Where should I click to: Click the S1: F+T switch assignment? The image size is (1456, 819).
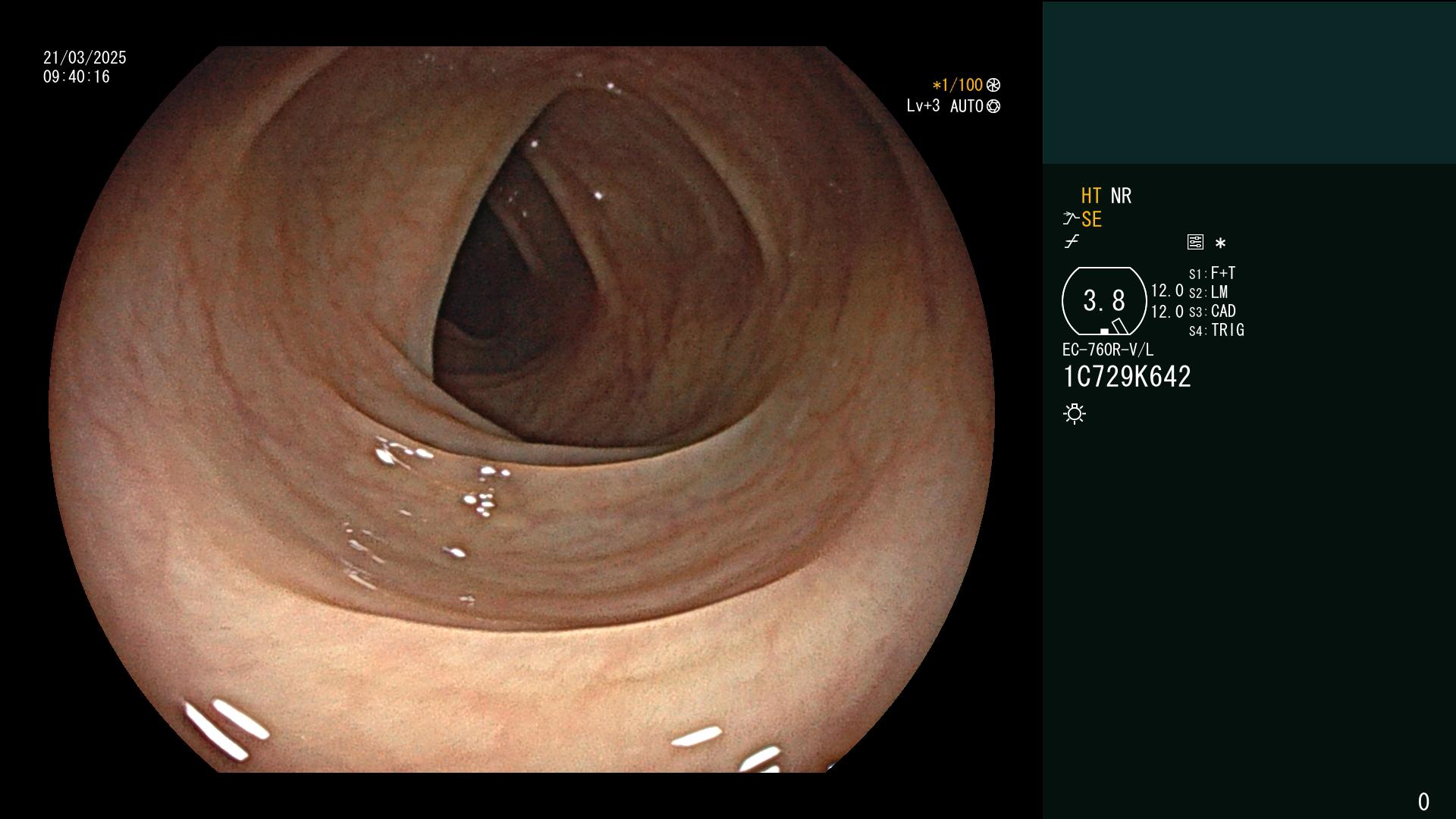(1212, 273)
